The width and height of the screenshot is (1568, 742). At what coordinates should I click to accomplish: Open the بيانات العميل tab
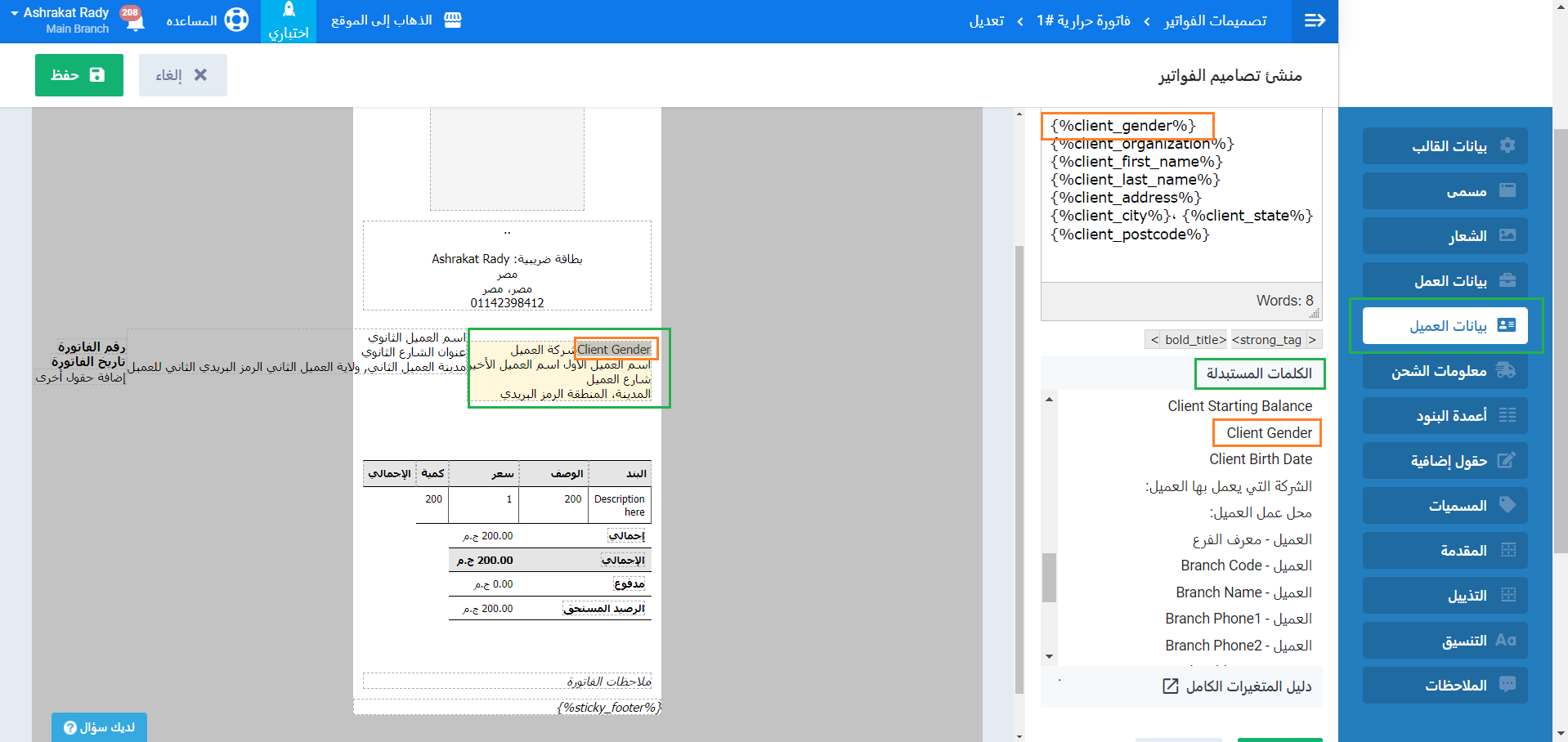1445,326
